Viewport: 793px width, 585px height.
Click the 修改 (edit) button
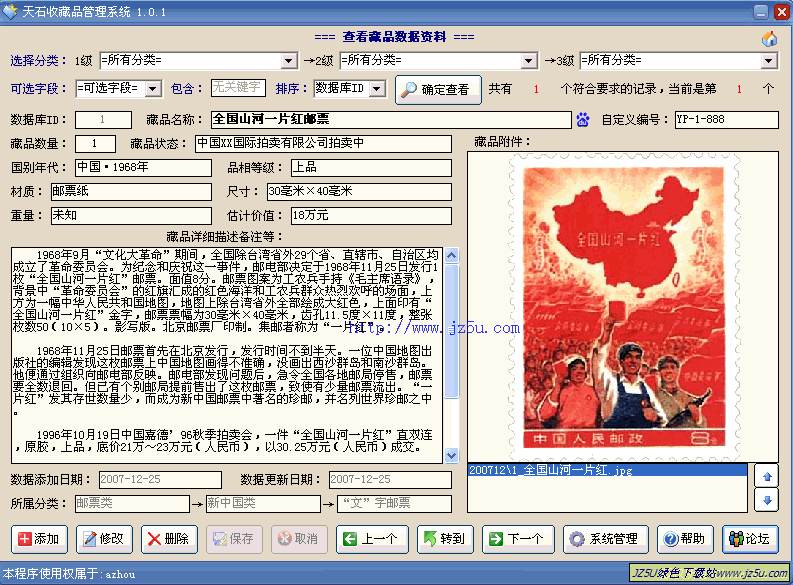pos(104,539)
